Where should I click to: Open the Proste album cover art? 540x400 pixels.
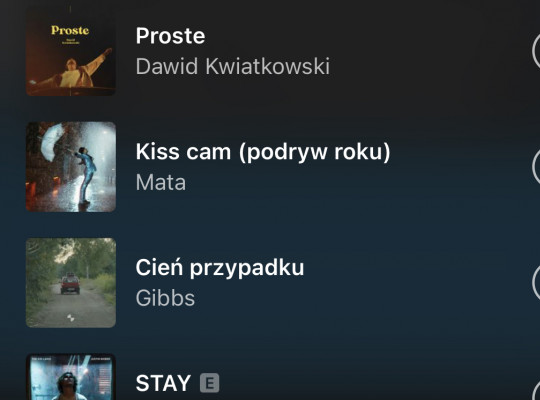click(x=71, y=52)
